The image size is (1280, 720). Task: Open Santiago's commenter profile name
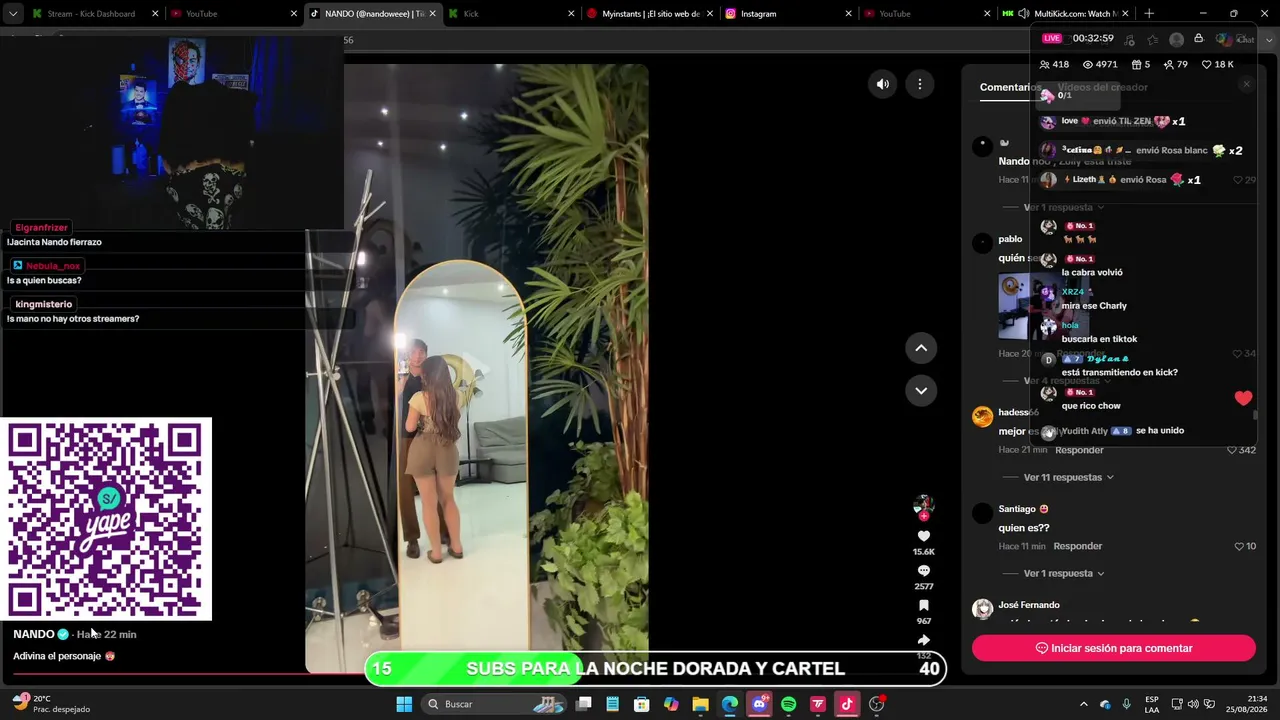tap(1017, 509)
